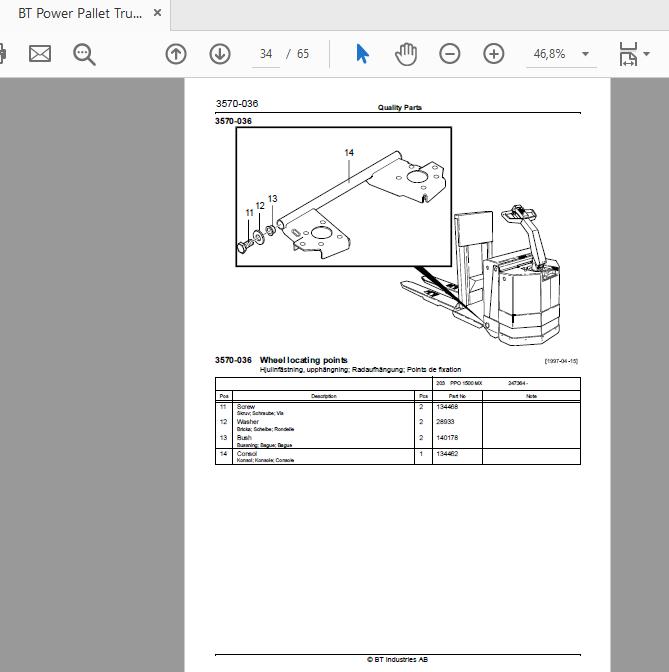The image size is (669, 672).
Task: Expand the page fit options arrow
Action: click(x=647, y=54)
